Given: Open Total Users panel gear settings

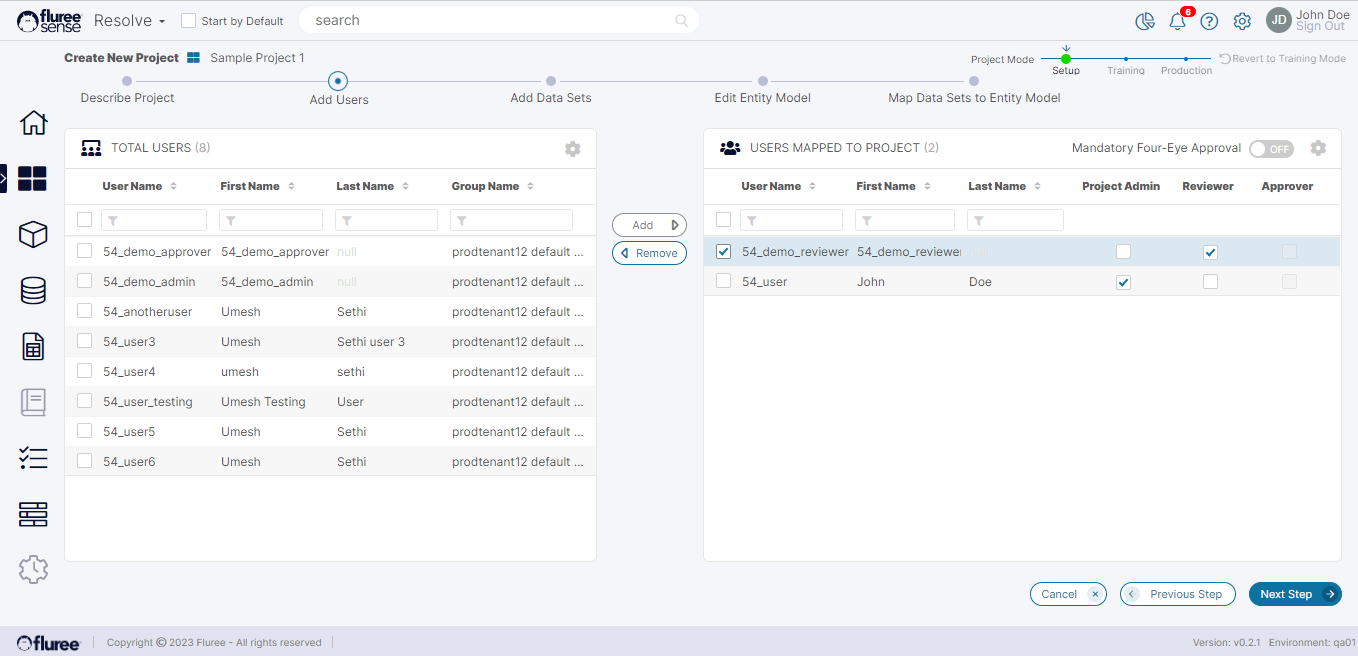Looking at the screenshot, I should pos(572,149).
